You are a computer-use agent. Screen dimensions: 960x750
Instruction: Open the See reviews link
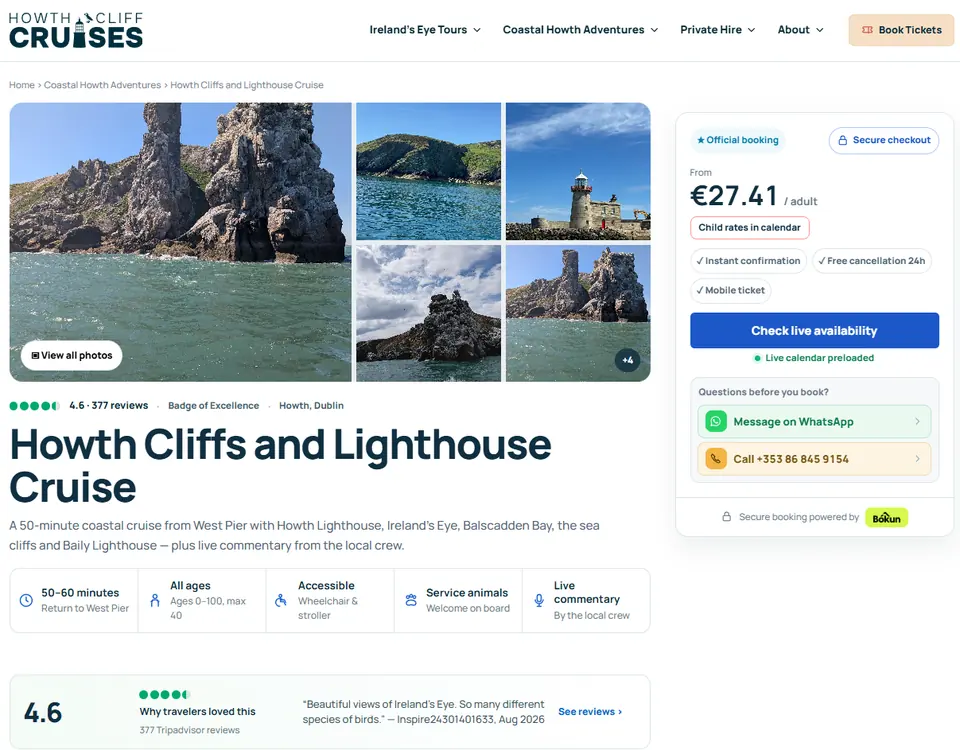pyautogui.click(x=590, y=711)
